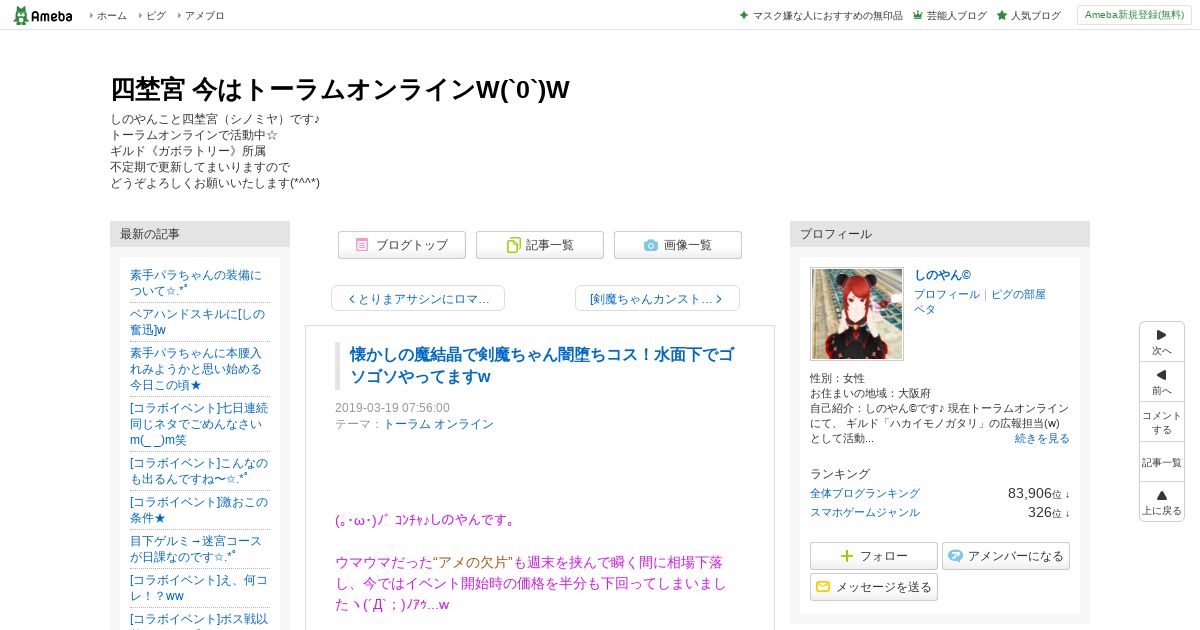Viewport: 1200px width, 630px height.
Task: Click pink document icon on ブログトップ
Action: coord(362,245)
